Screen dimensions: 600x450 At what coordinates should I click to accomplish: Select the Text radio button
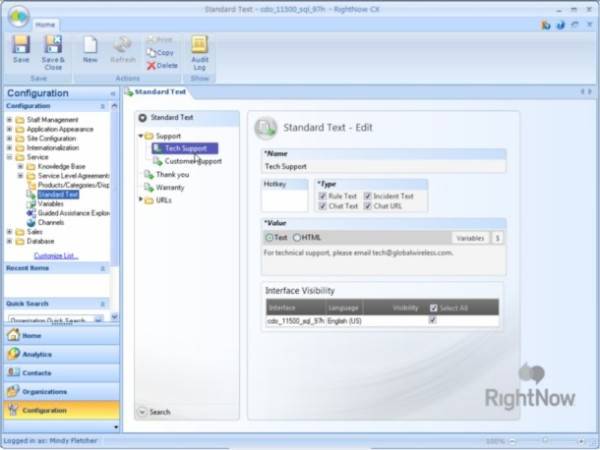tap(269, 238)
